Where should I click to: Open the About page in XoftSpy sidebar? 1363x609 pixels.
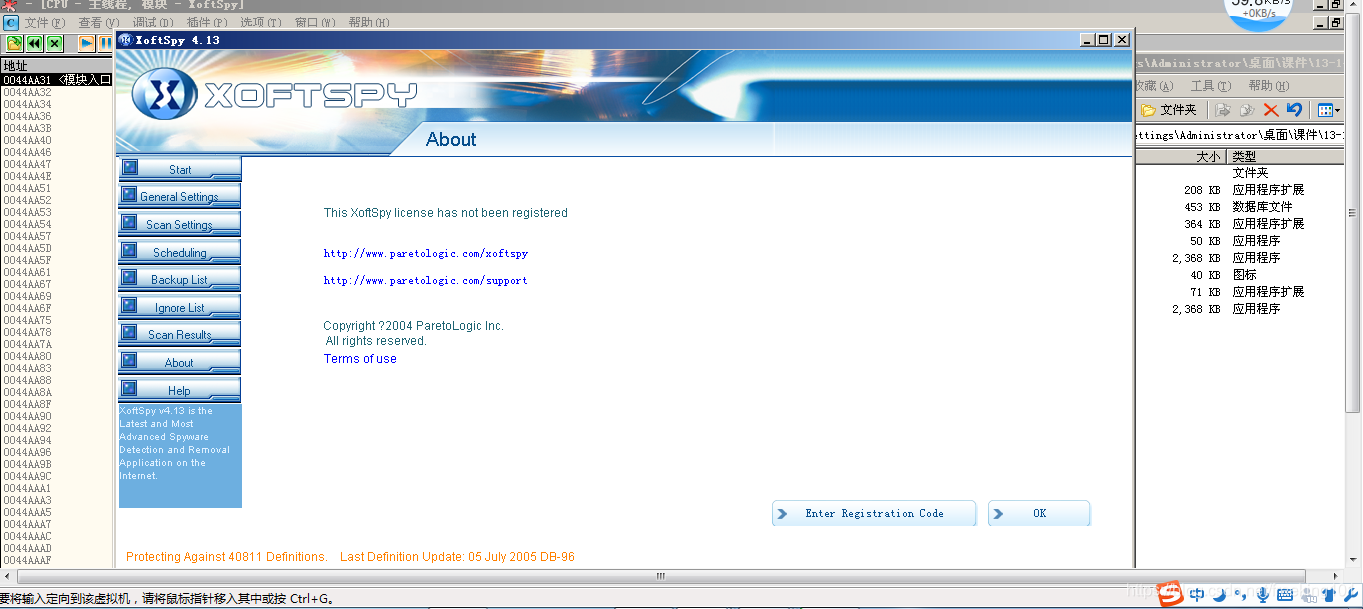[x=180, y=363]
